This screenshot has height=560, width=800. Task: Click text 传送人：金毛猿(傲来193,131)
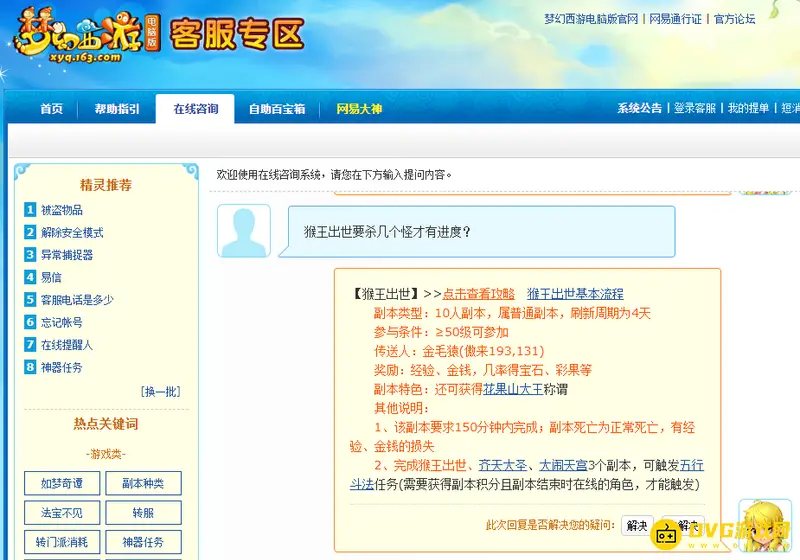point(459,351)
